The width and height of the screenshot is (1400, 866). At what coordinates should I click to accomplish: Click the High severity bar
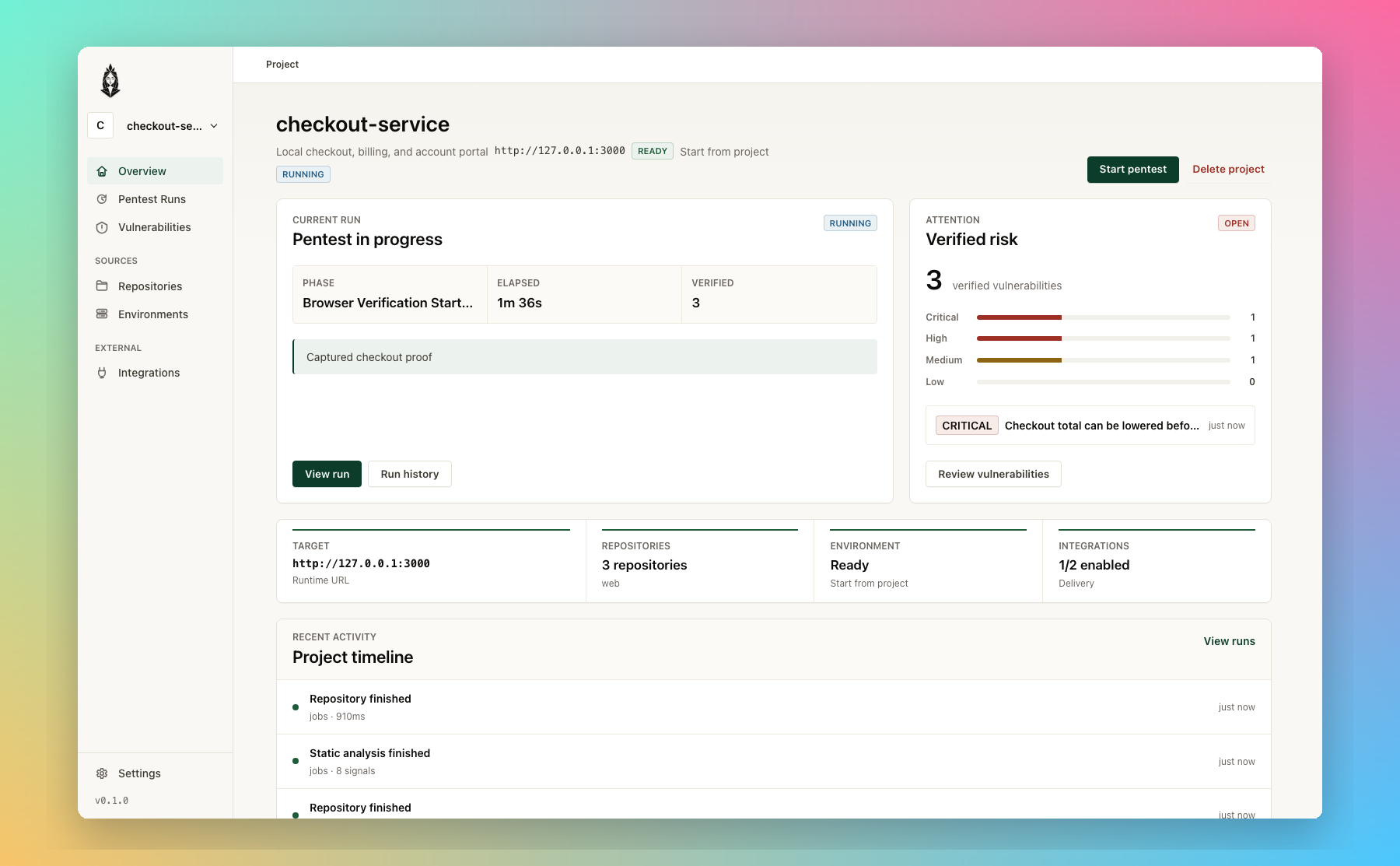tap(1103, 338)
